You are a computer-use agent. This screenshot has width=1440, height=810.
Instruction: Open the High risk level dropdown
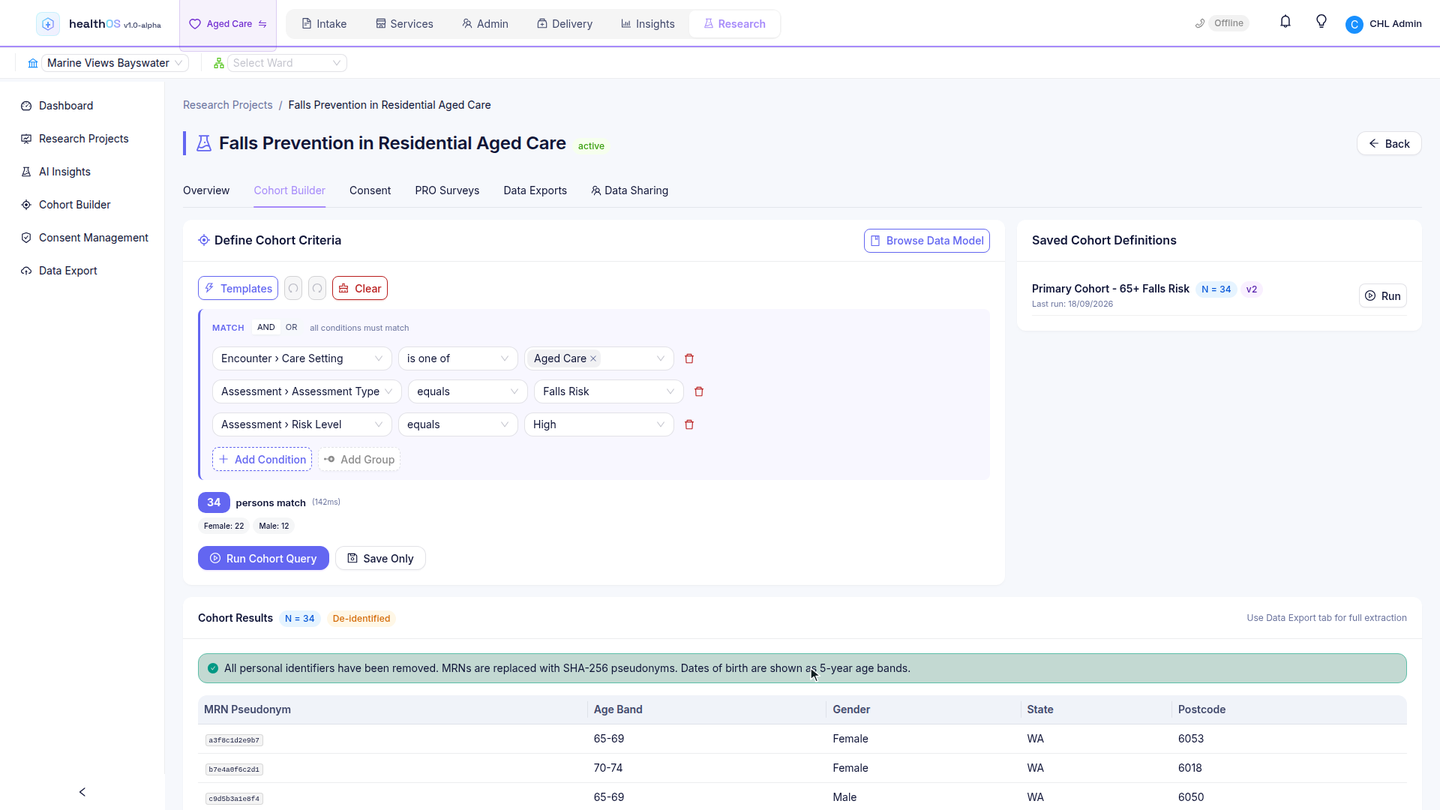pos(598,424)
